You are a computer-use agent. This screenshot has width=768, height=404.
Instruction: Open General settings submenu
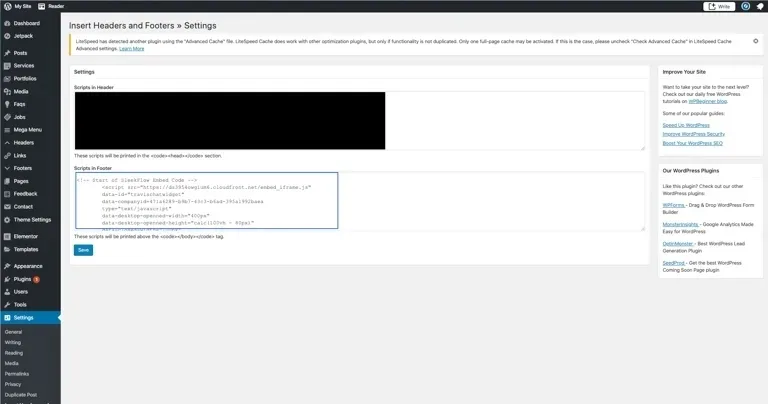click(14, 332)
